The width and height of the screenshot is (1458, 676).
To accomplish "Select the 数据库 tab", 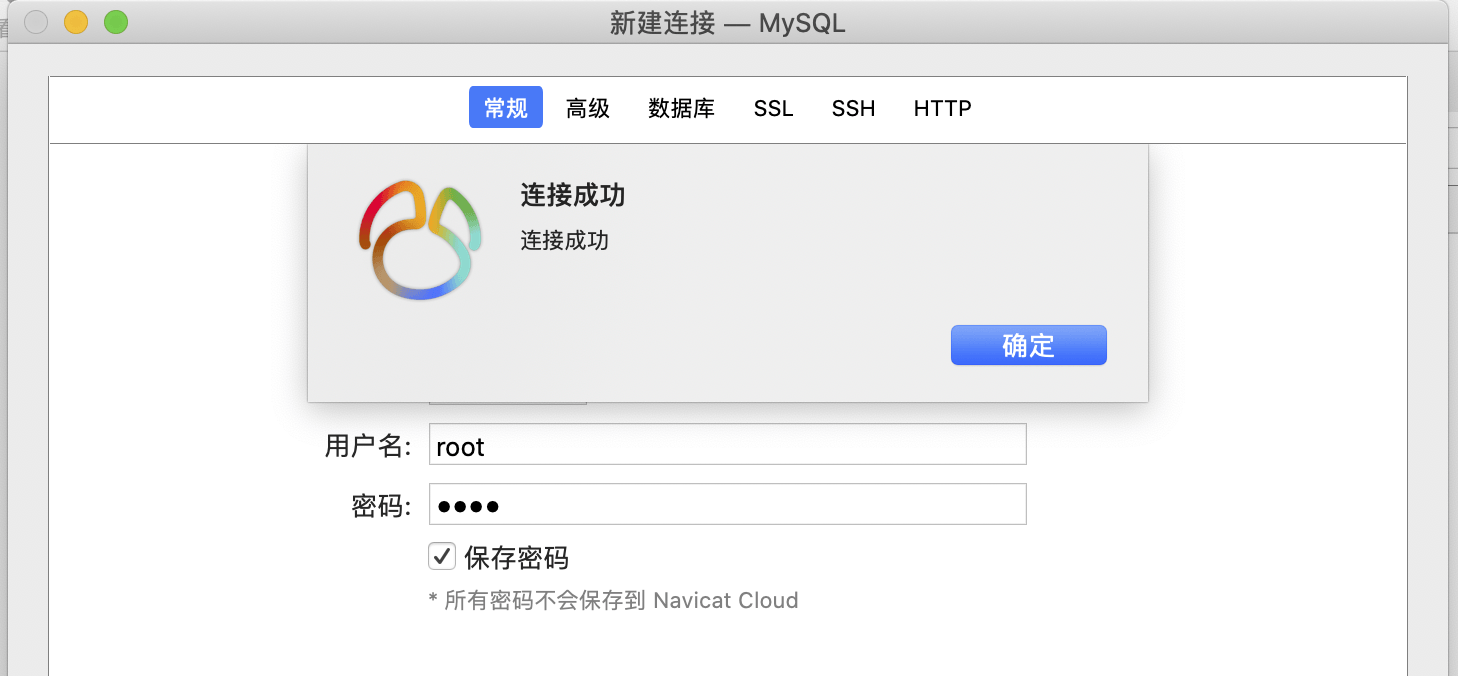I will [x=681, y=108].
